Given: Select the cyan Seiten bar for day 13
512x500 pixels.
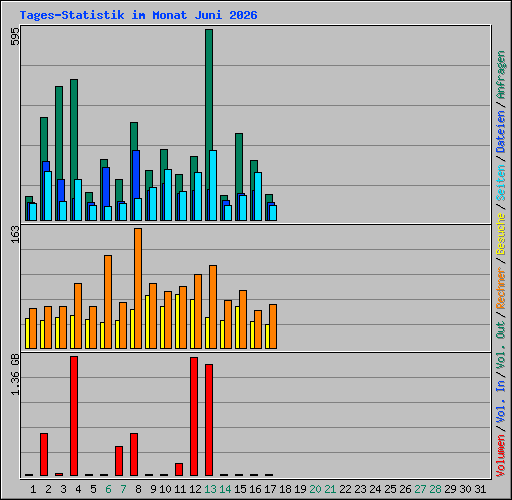Looking at the screenshot, I should pyautogui.click(x=213, y=185).
